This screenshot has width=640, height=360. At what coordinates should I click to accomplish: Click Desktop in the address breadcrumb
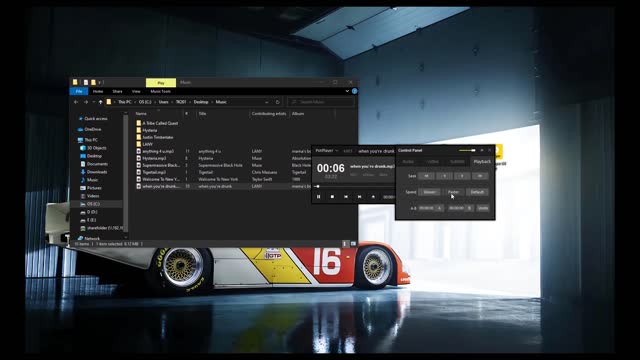[201, 102]
